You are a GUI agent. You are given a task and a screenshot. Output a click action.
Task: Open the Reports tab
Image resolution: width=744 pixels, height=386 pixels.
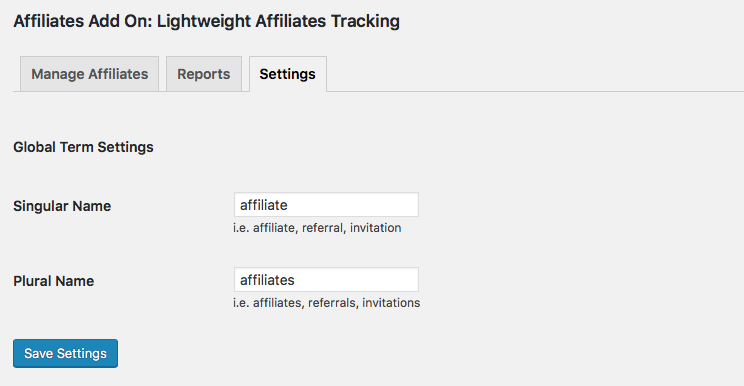[204, 74]
